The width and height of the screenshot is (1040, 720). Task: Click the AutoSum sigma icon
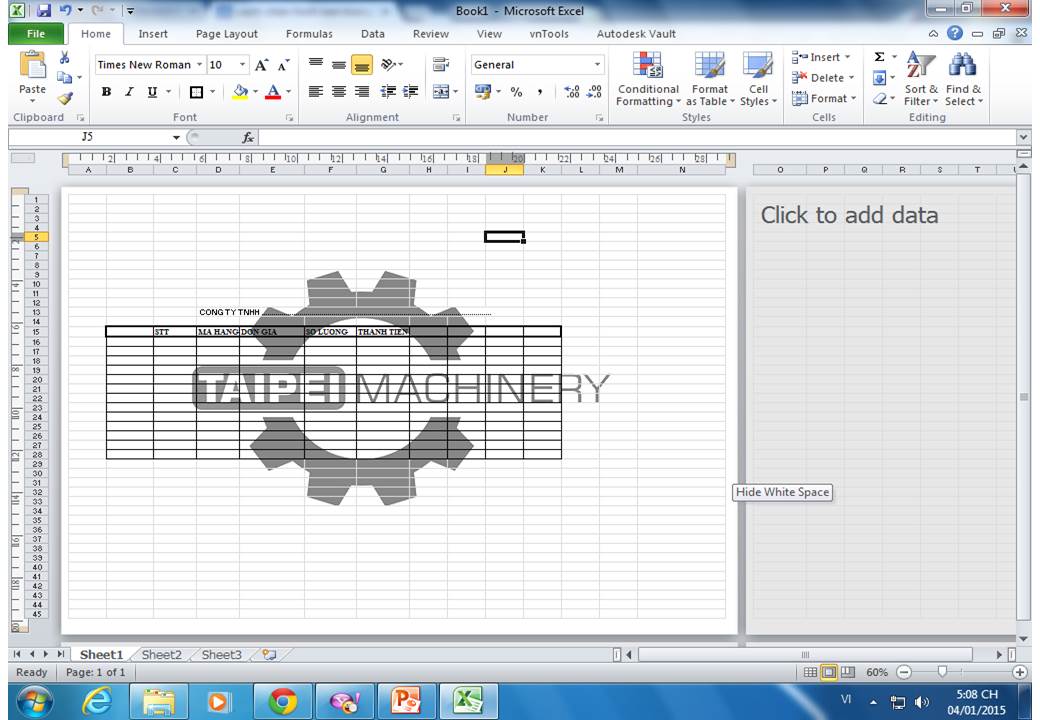tap(879, 58)
